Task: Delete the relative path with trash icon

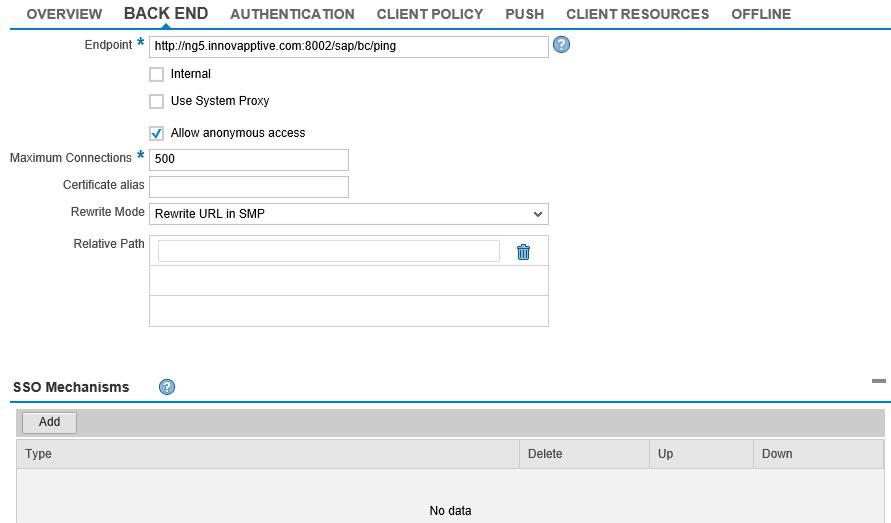Action: [x=523, y=252]
